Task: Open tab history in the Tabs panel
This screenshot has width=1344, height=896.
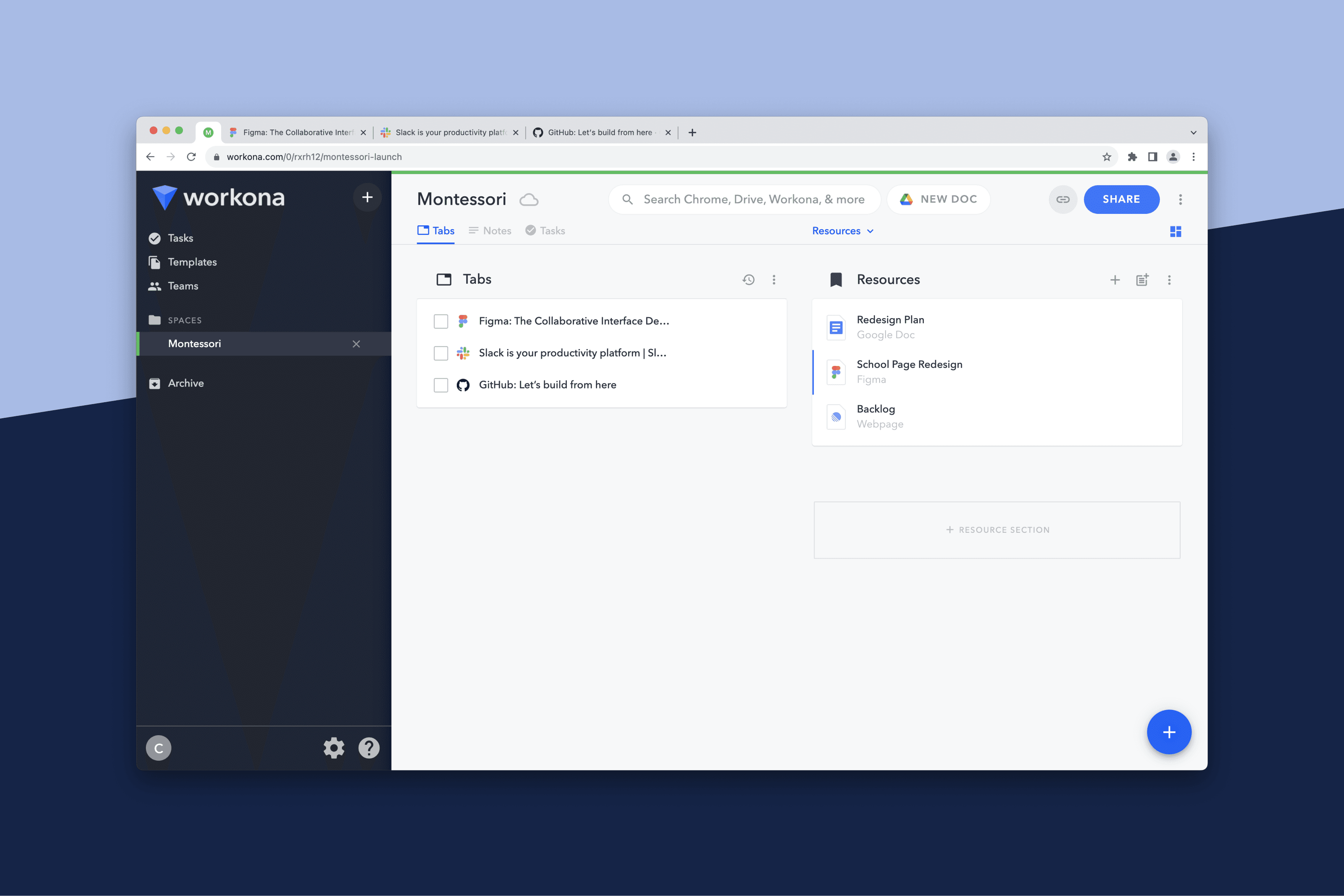Action: point(749,280)
